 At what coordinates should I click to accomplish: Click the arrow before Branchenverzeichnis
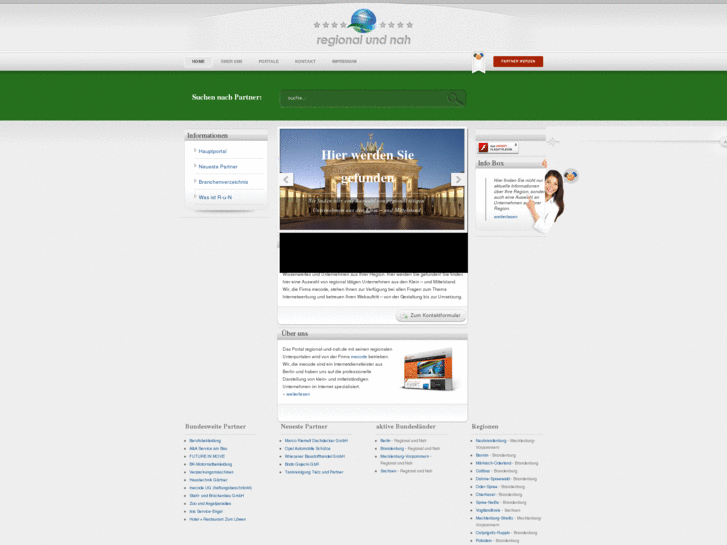(x=195, y=181)
